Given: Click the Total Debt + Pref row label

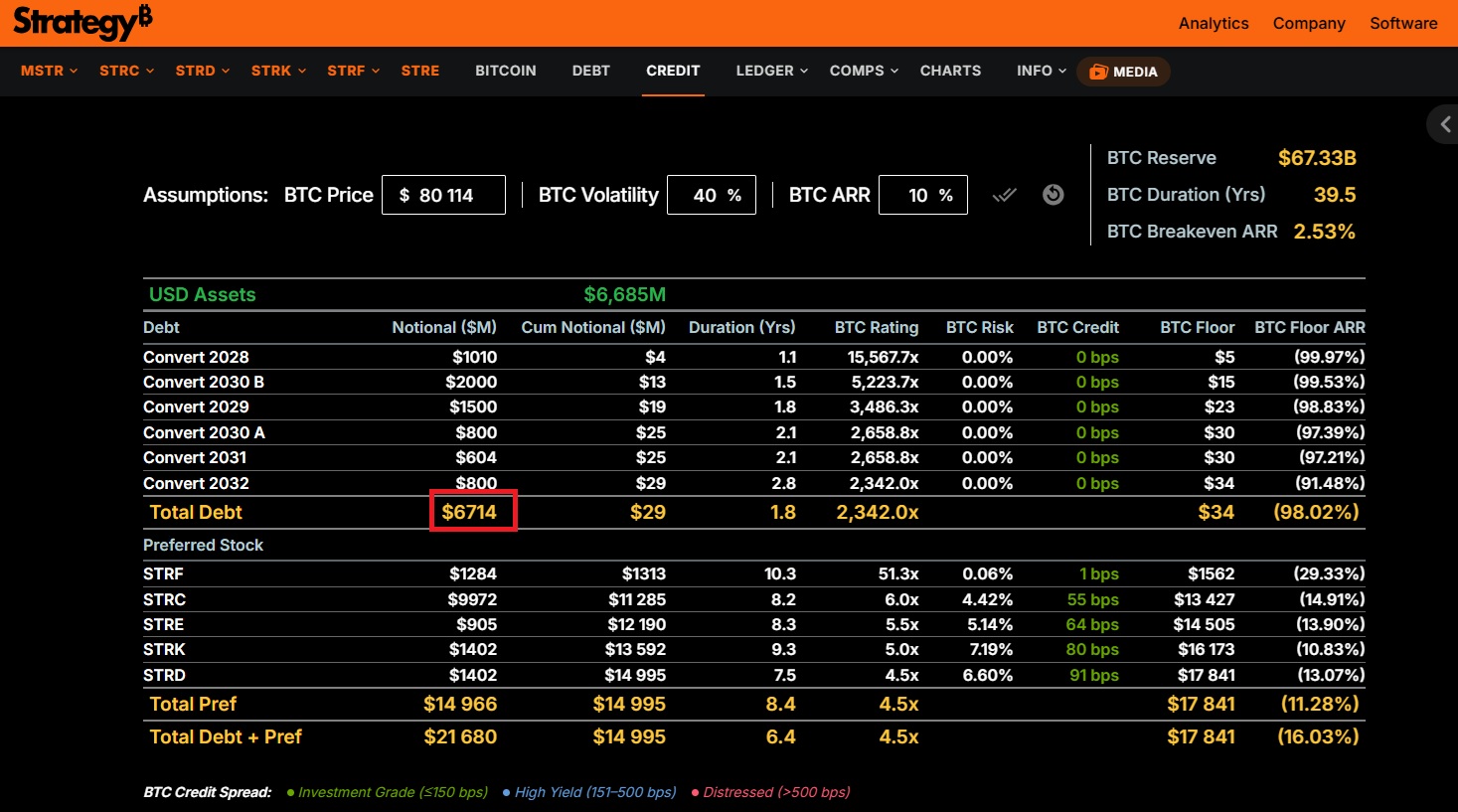Looking at the screenshot, I should (x=226, y=736).
